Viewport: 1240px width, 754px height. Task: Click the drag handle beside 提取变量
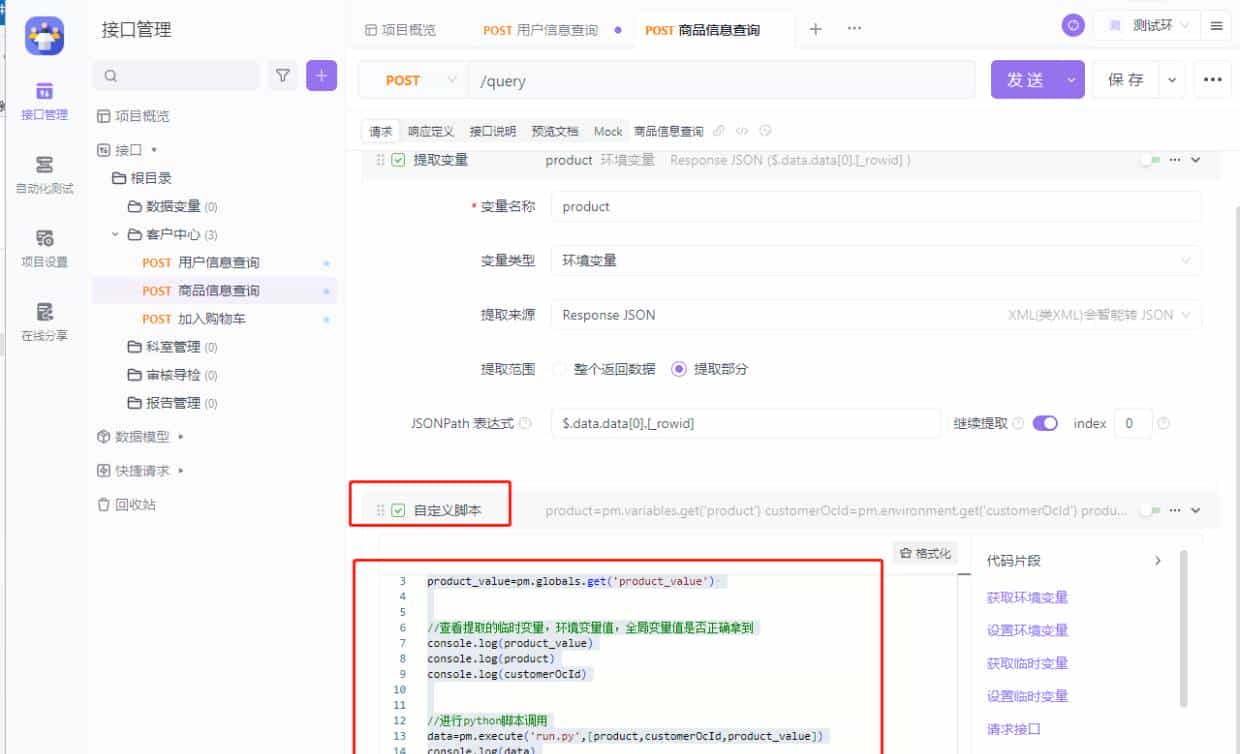pos(378,159)
